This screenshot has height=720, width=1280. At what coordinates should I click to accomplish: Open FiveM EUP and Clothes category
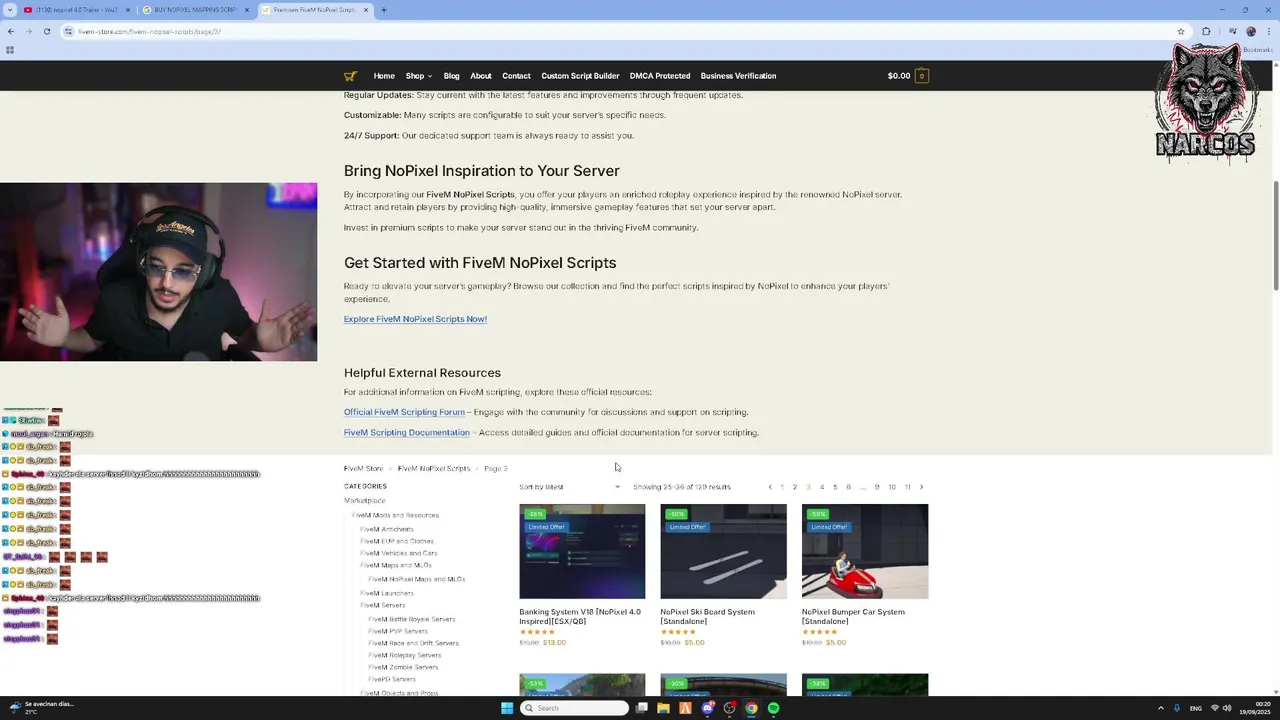pyautogui.click(x=396, y=541)
